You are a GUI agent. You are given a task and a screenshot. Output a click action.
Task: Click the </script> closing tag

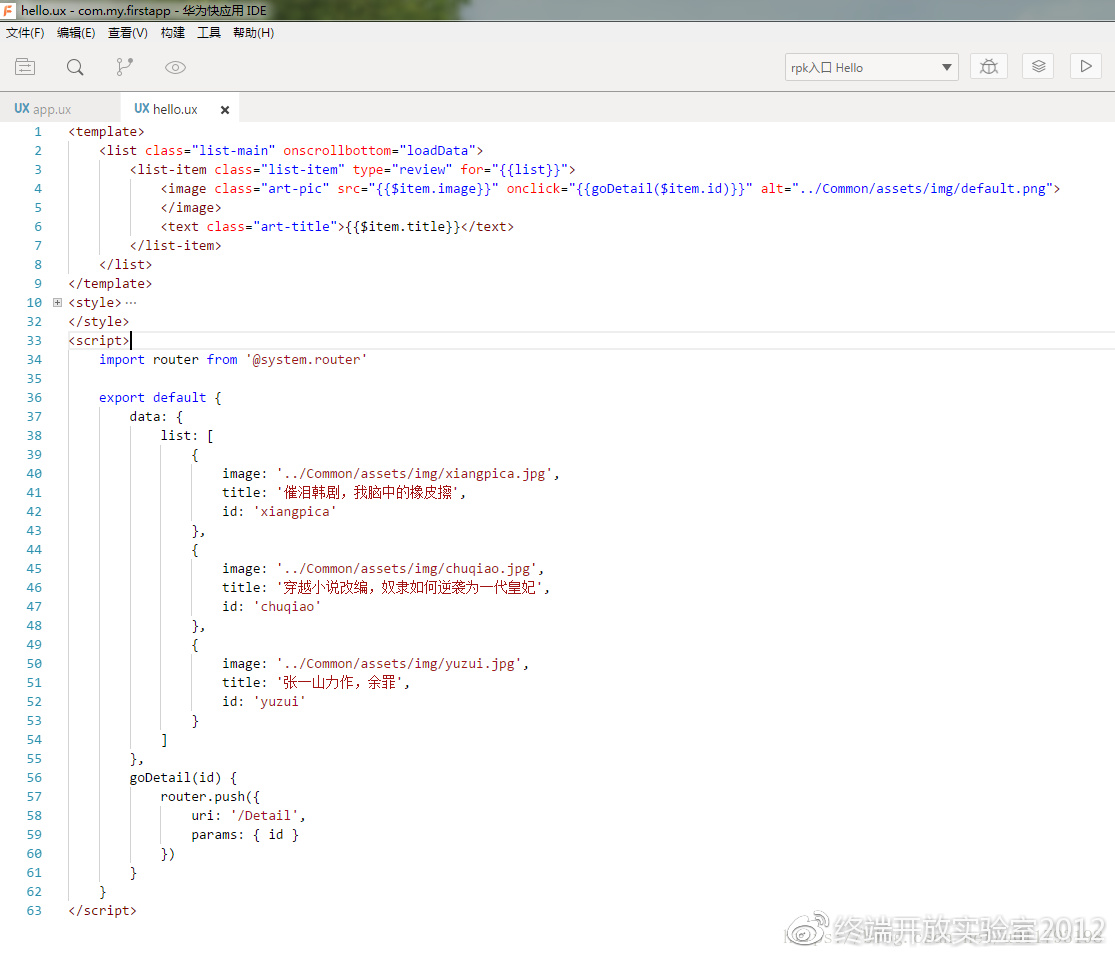tap(102, 910)
